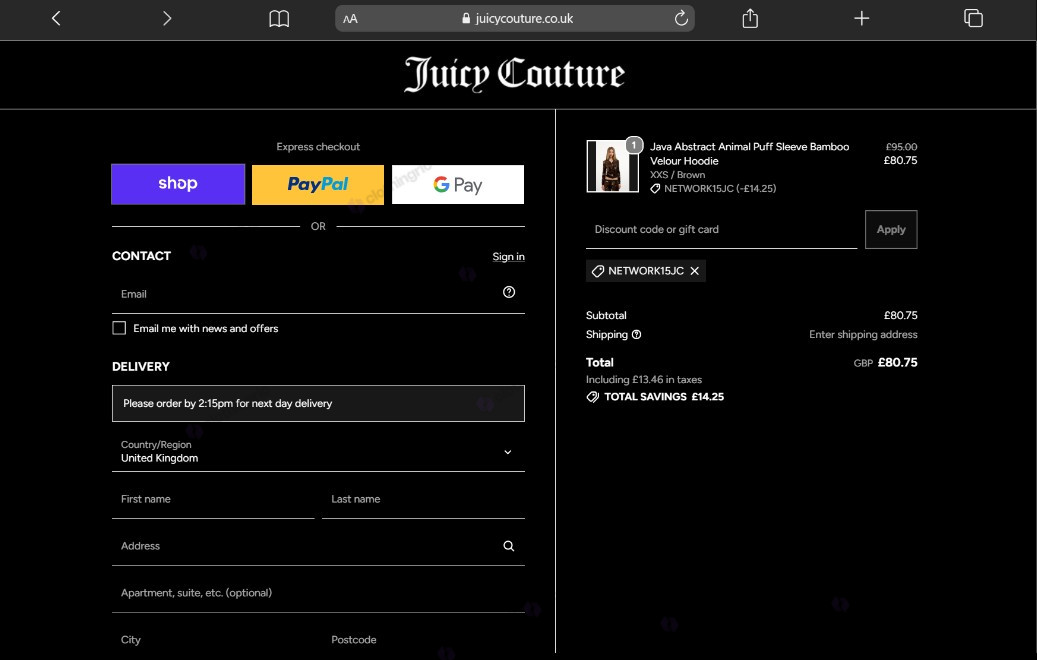
Task: Click the juicycouture.co.uk address bar
Action: [515, 19]
